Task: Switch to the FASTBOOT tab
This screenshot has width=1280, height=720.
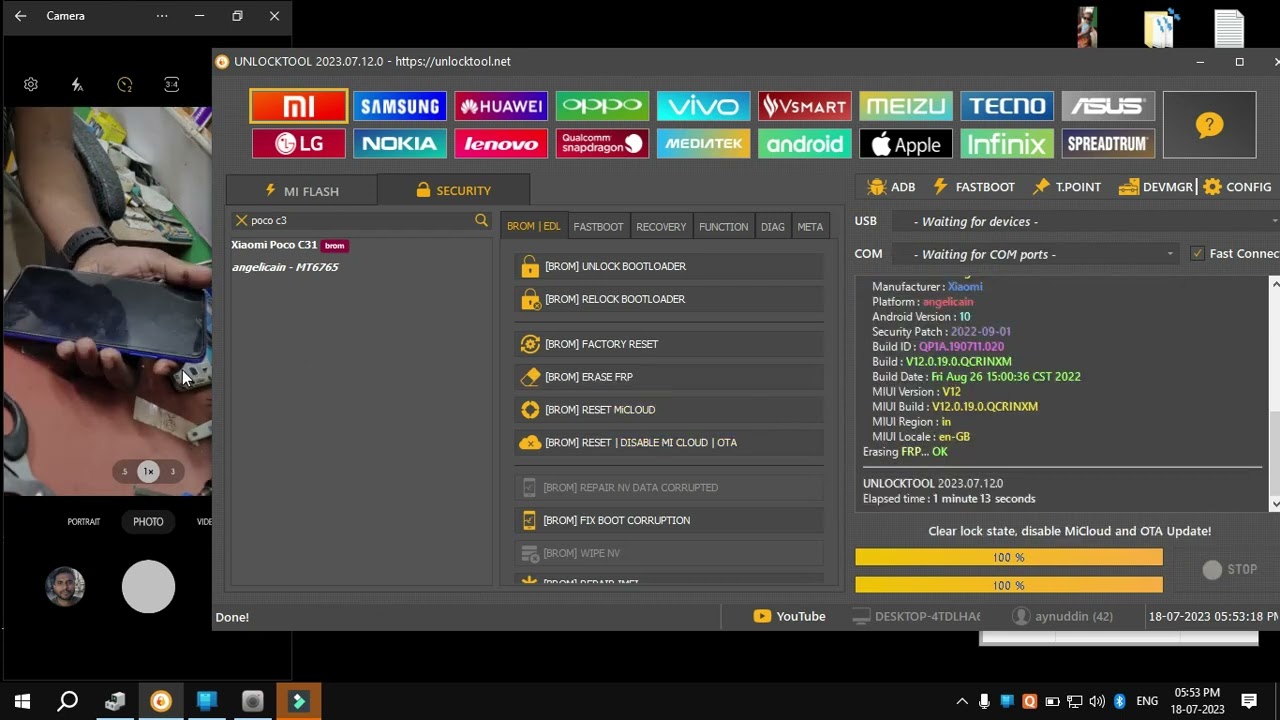Action: click(x=598, y=226)
